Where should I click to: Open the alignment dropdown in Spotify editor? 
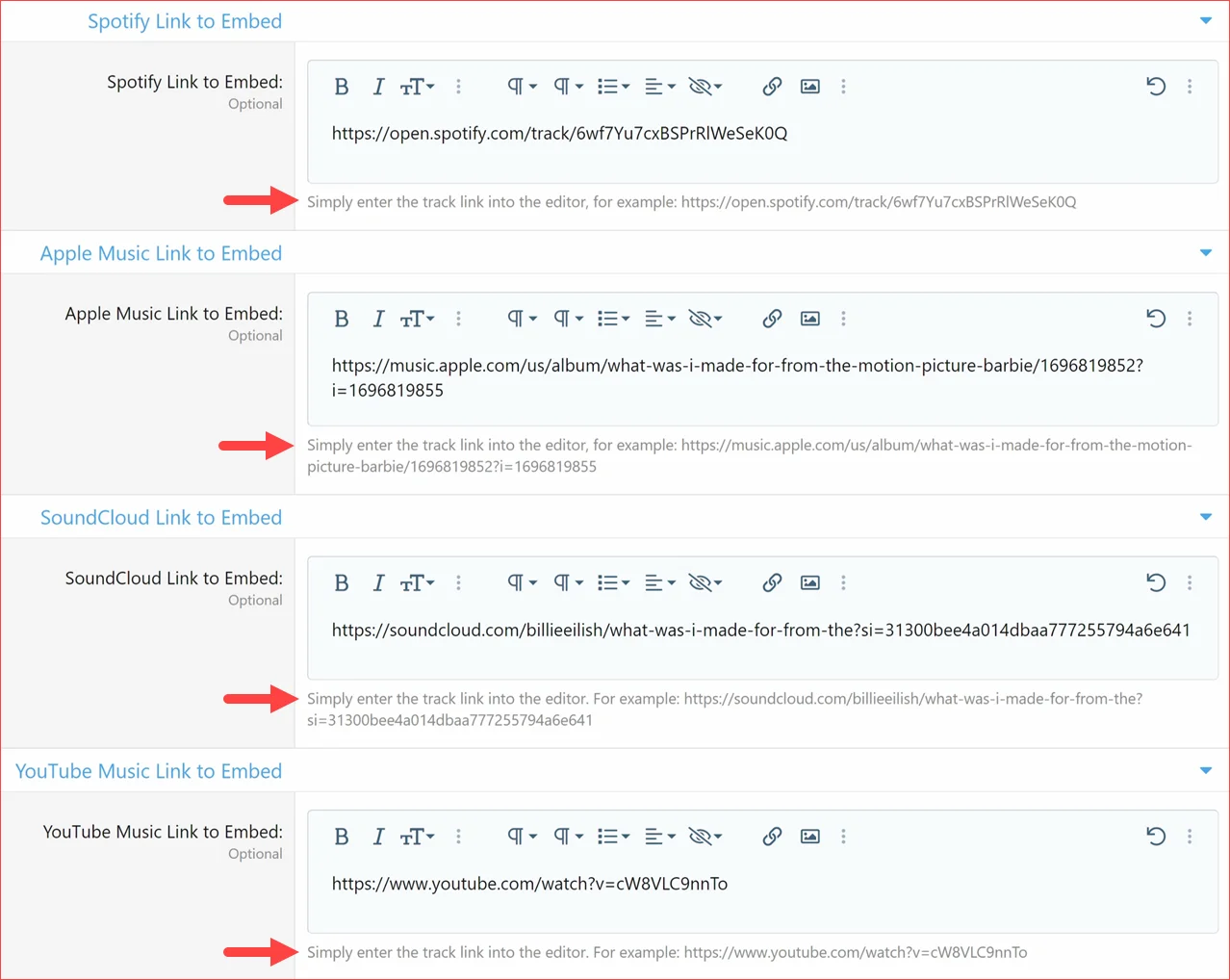click(659, 87)
